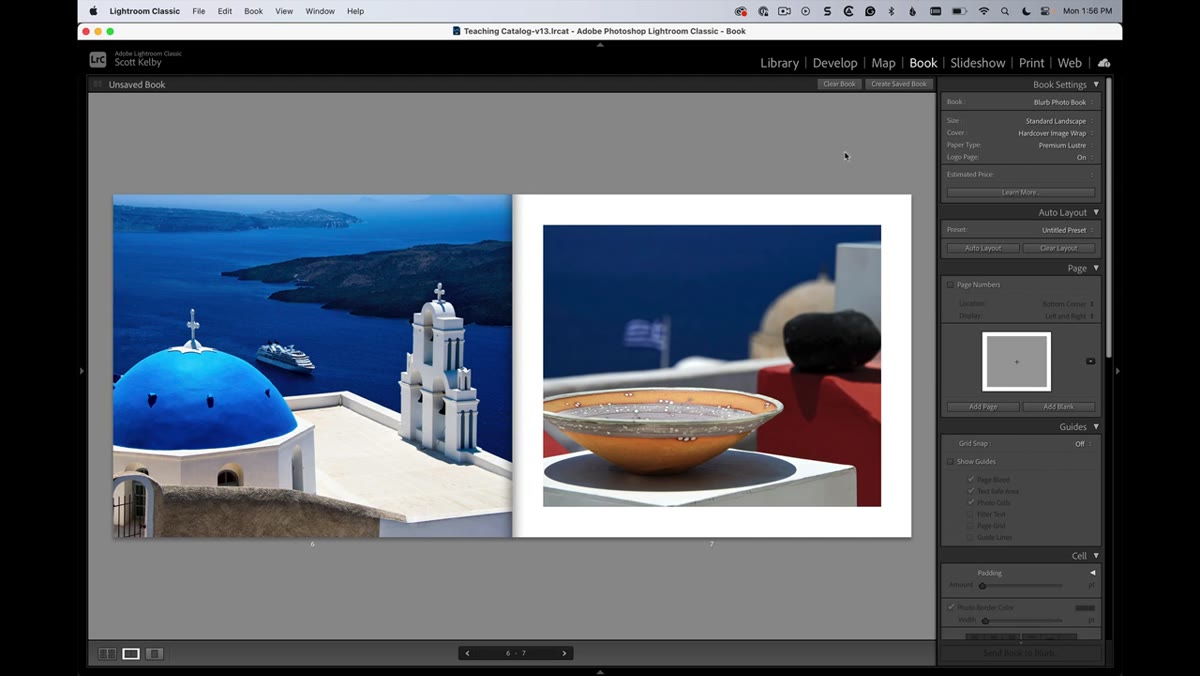Open Book type dropdown (Blurb Photo Book)

pyautogui.click(x=1063, y=102)
